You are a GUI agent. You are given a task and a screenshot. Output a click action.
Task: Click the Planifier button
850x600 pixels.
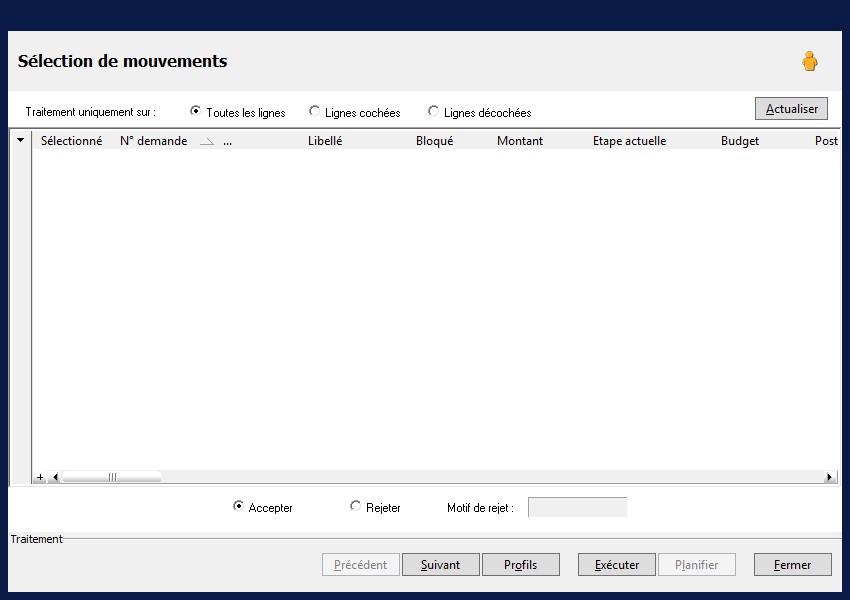(x=697, y=565)
